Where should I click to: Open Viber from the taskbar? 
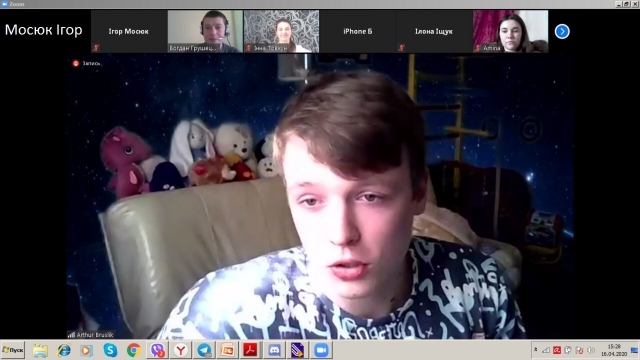coord(157,350)
